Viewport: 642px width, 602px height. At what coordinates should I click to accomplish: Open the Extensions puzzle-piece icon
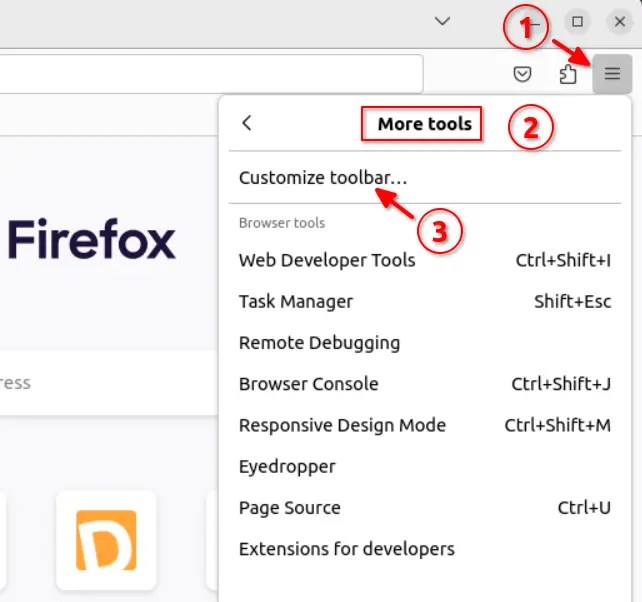coord(568,74)
